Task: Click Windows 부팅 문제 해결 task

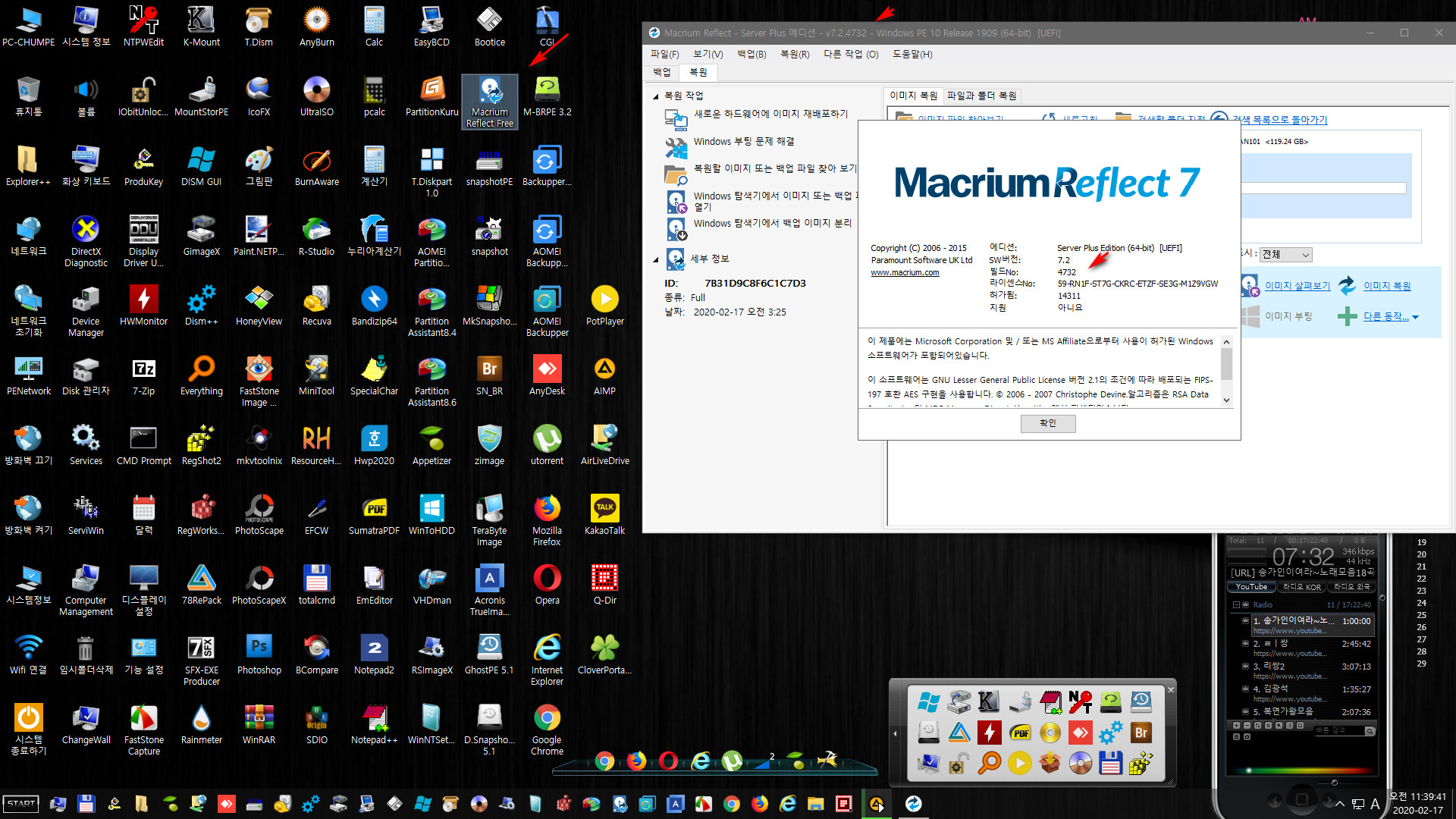Action: [x=744, y=142]
